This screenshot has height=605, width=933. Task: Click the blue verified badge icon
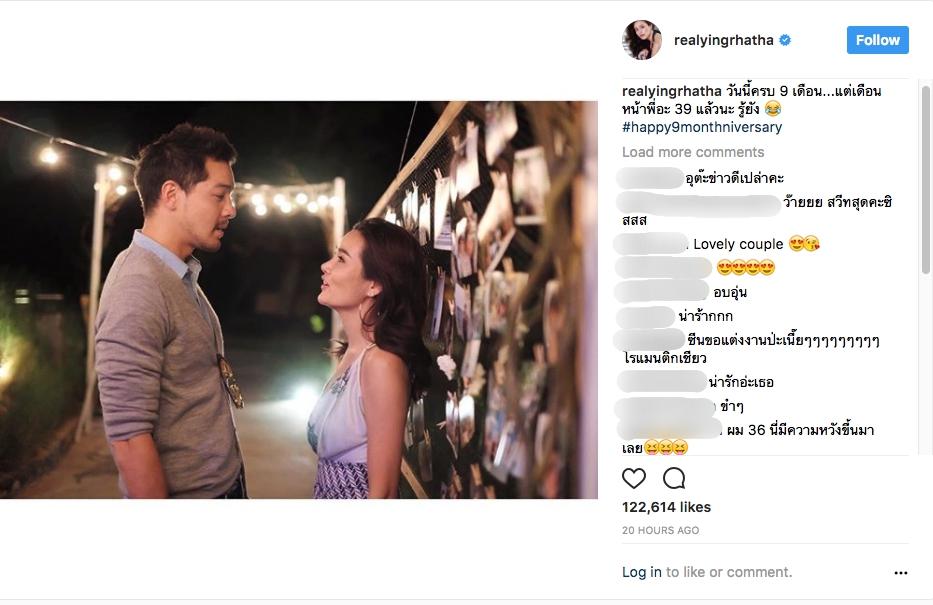click(786, 41)
